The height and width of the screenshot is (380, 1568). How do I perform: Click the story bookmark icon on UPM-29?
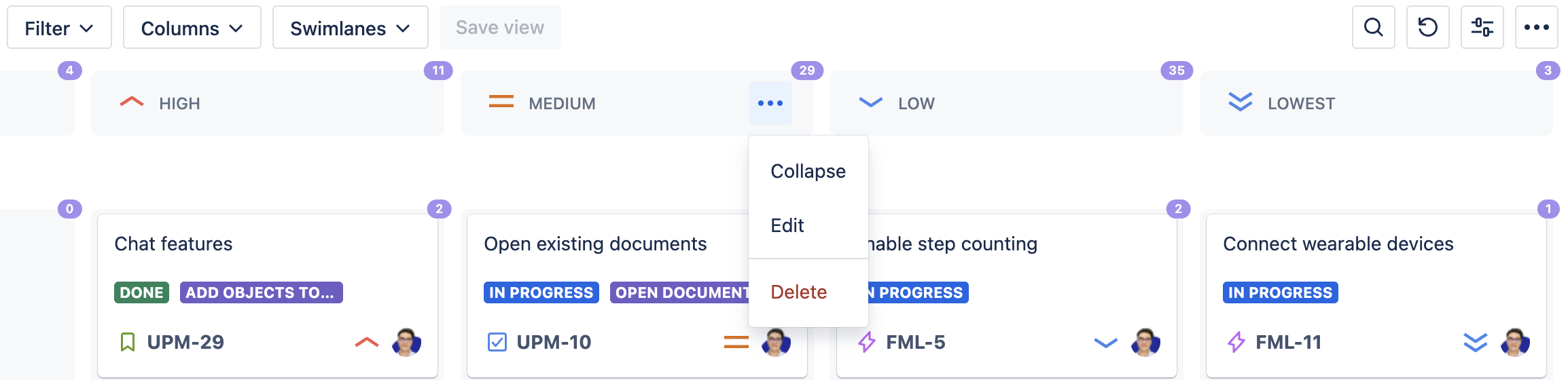pyautogui.click(x=127, y=342)
